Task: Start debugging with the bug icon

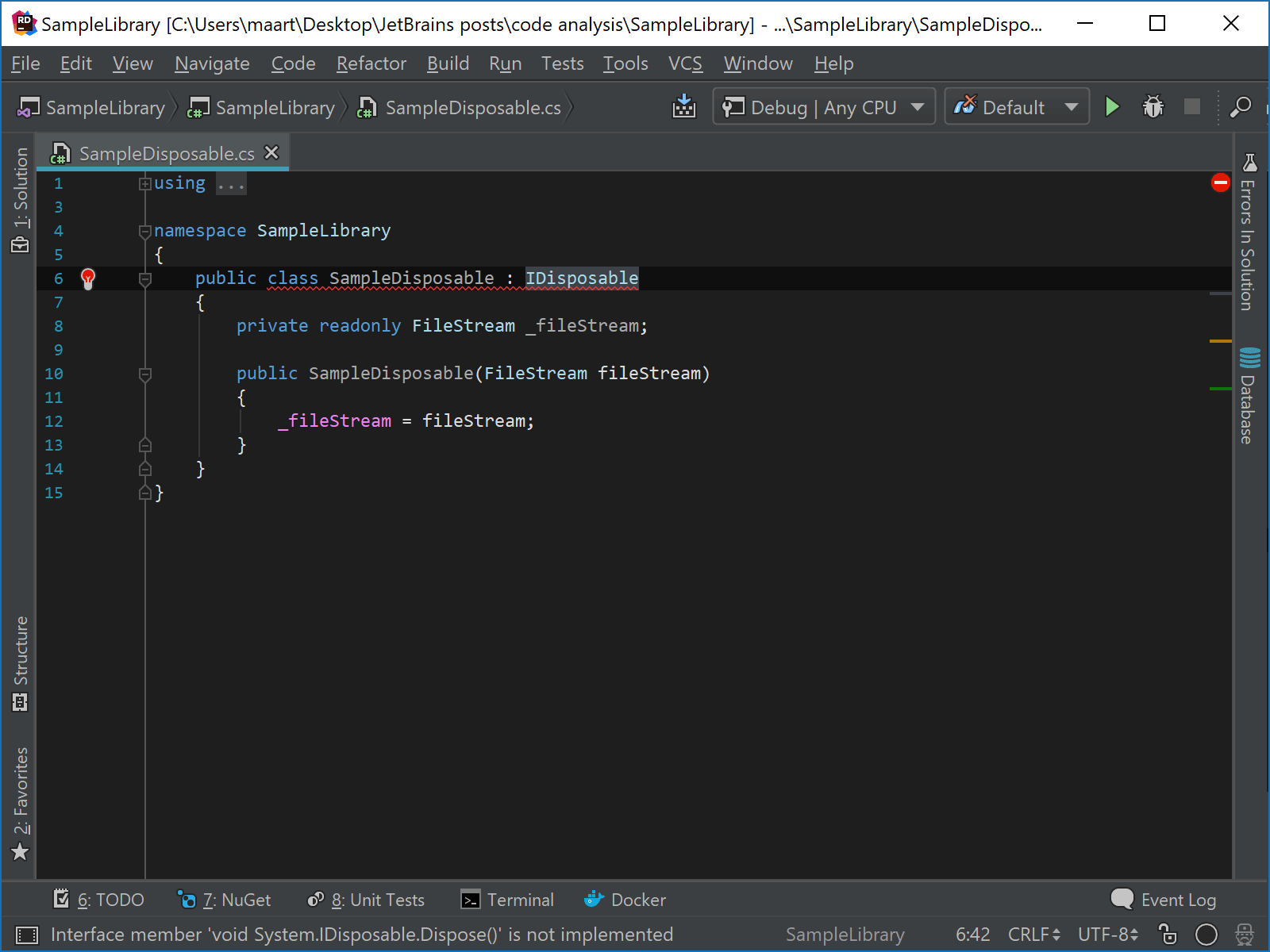Action: pyautogui.click(x=1153, y=106)
